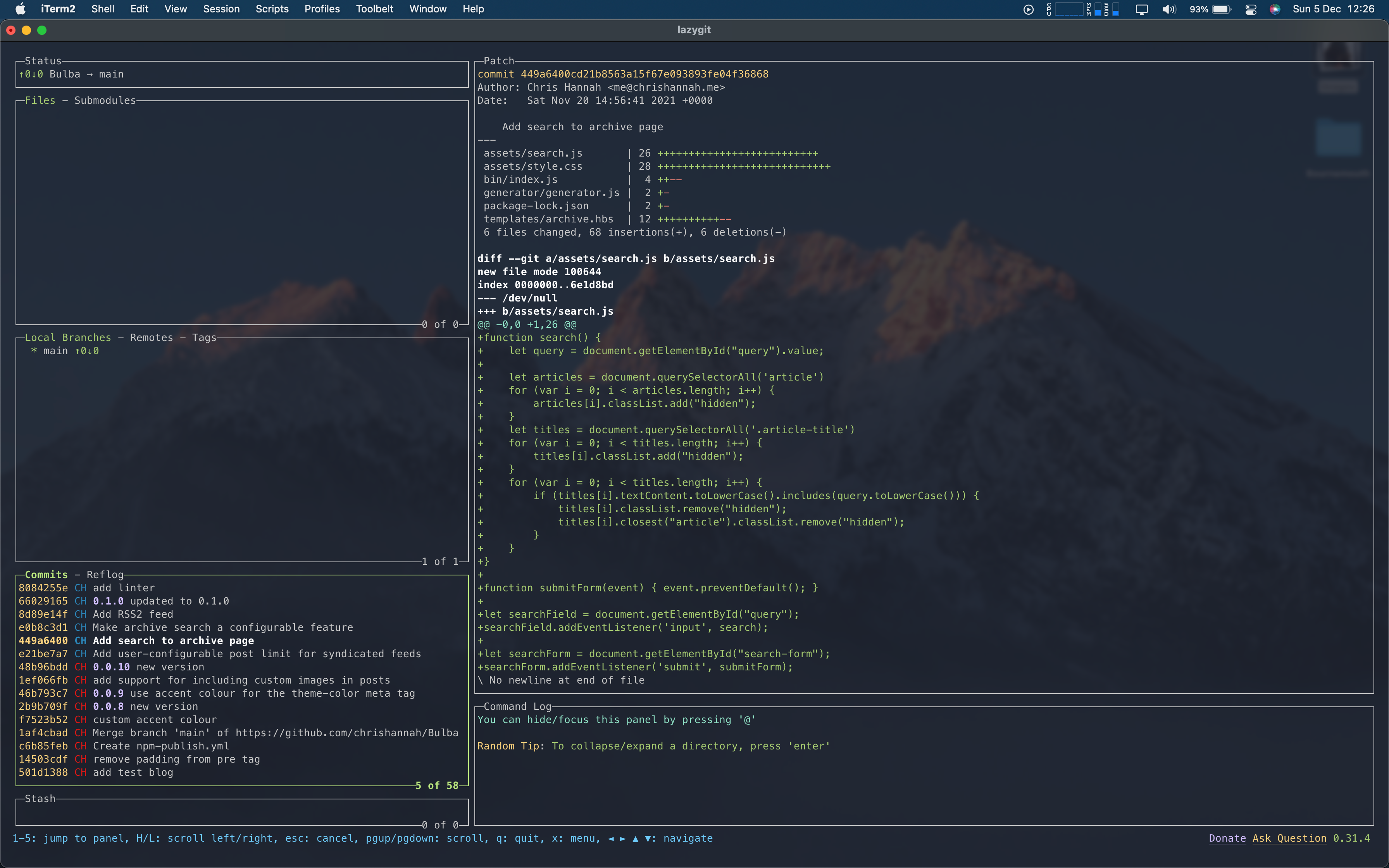
Task: Click templates/archive.hbs in the diff stat
Action: click(x=548, y=219)
